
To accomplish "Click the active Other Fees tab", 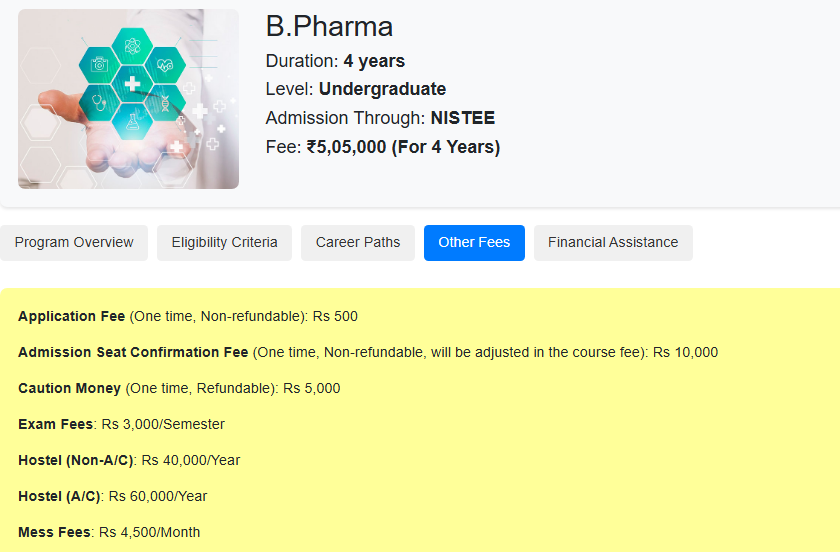I will tap(474, 243).
